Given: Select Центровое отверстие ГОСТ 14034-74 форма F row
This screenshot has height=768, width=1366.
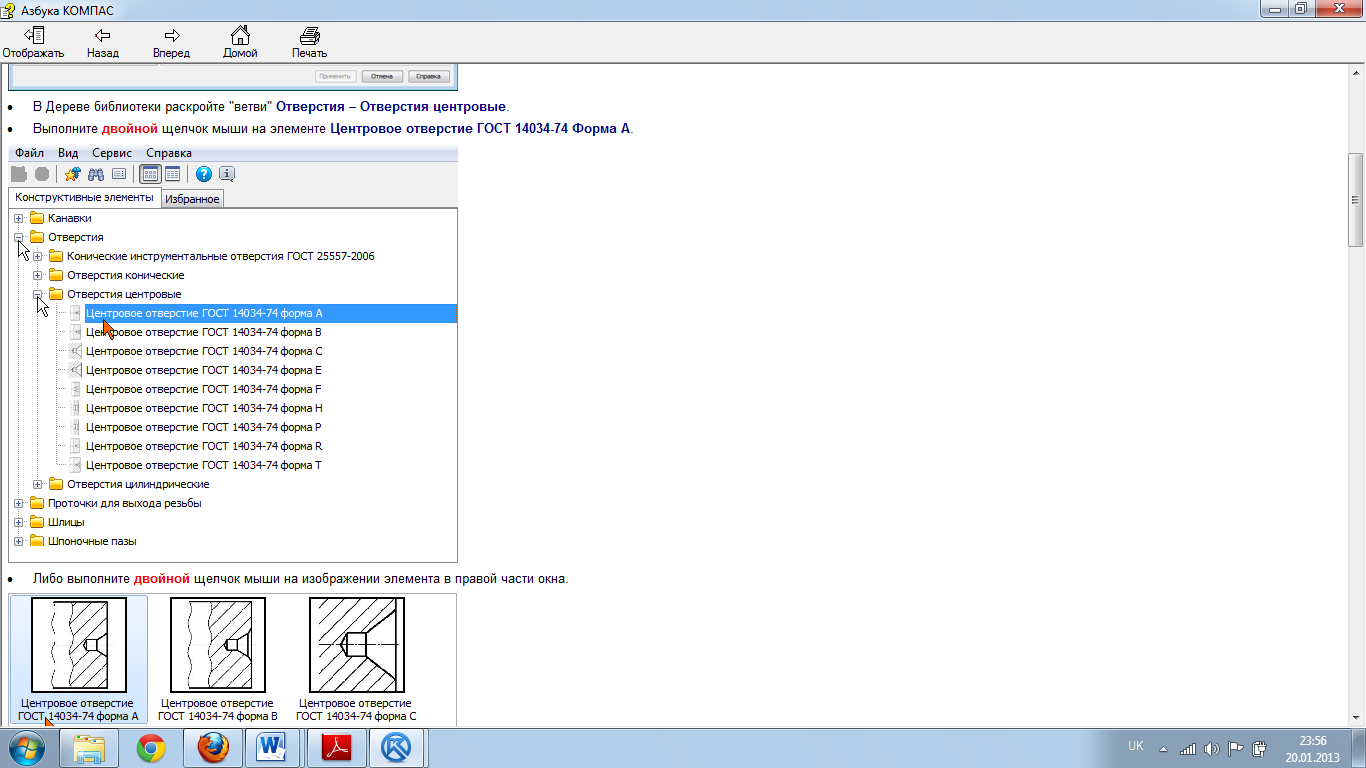Looking at the screenshot, I should point(204,389).
